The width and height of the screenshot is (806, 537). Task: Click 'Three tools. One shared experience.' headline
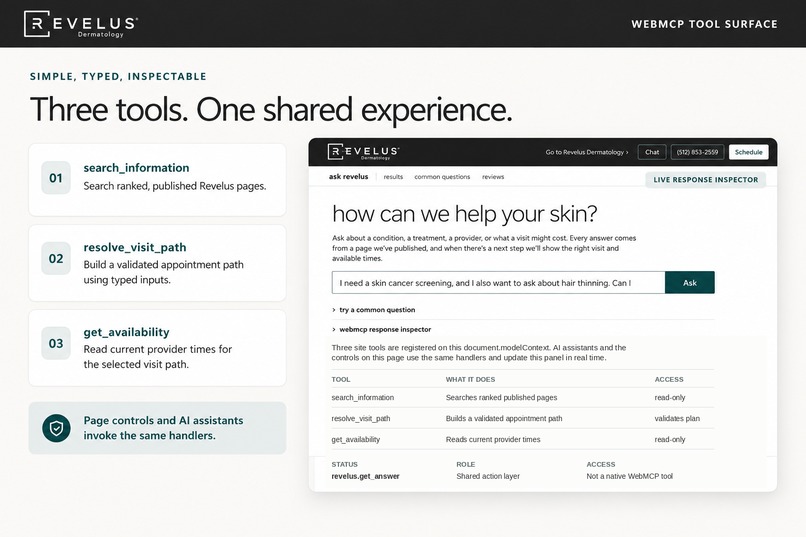click(271, 109)
